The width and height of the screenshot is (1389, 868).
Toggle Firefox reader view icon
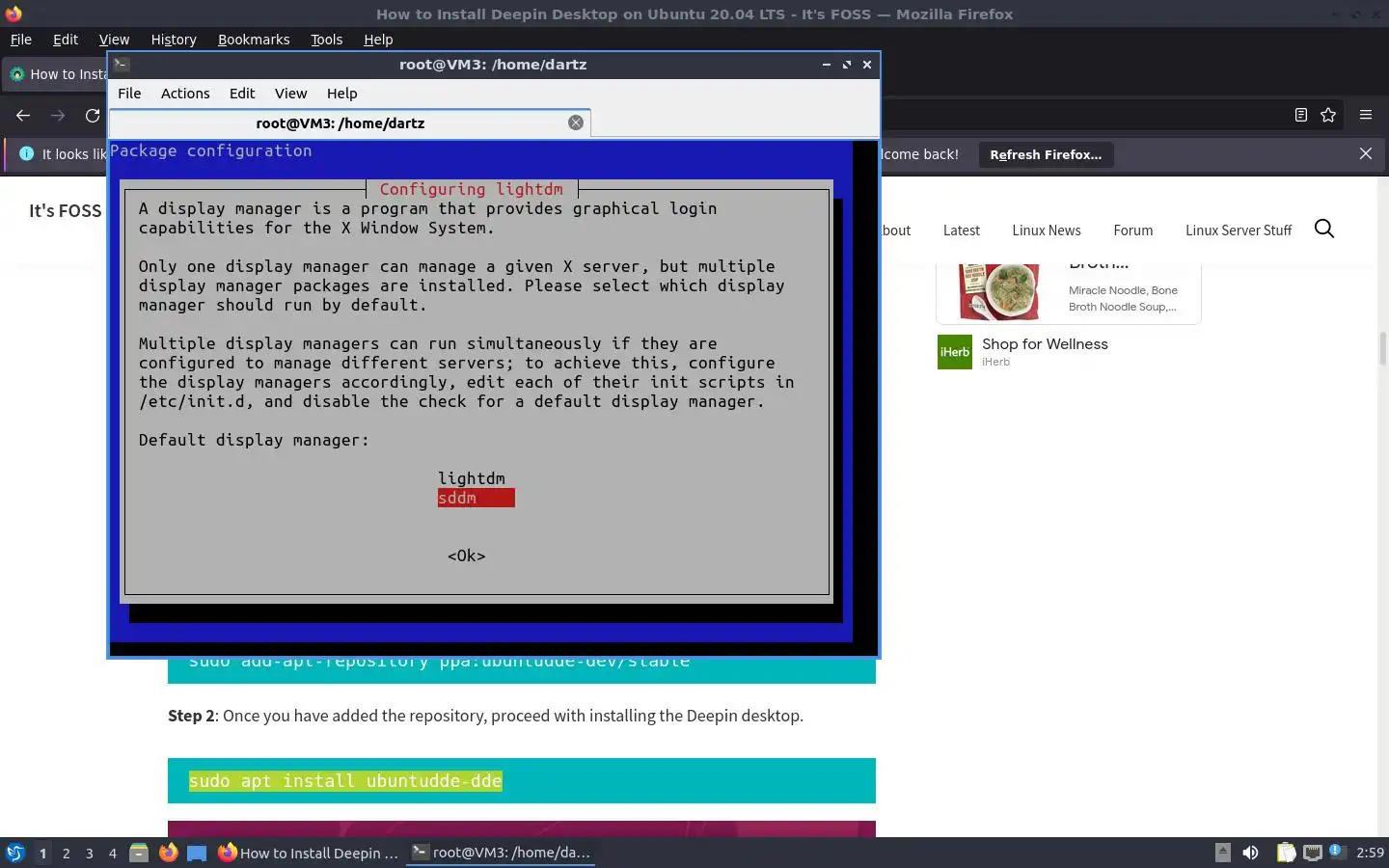(x=1300, y=115)
